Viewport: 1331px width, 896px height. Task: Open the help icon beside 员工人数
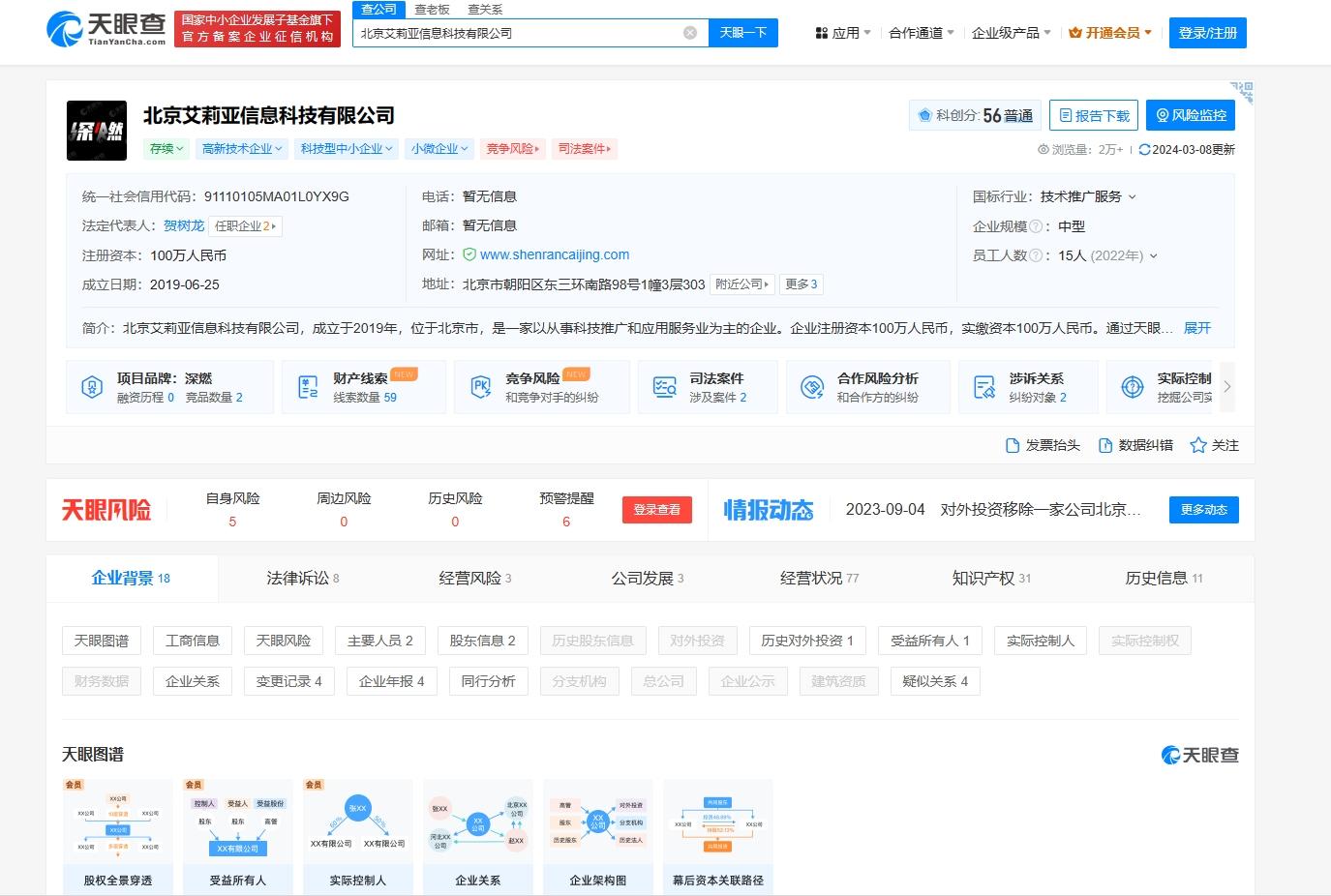point(1036,255)
